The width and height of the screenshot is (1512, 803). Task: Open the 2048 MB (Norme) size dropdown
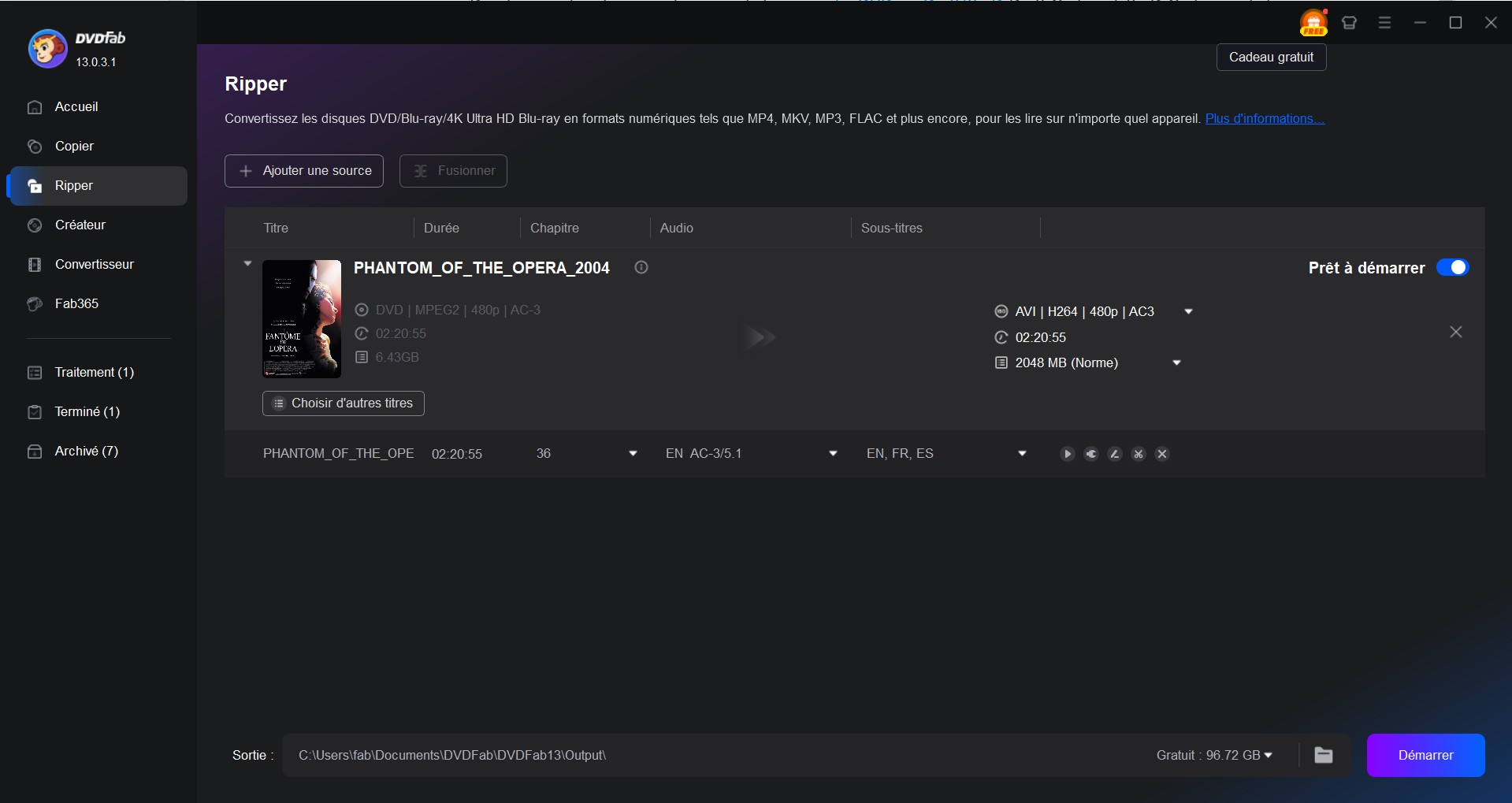click(x=1176, y=362)
